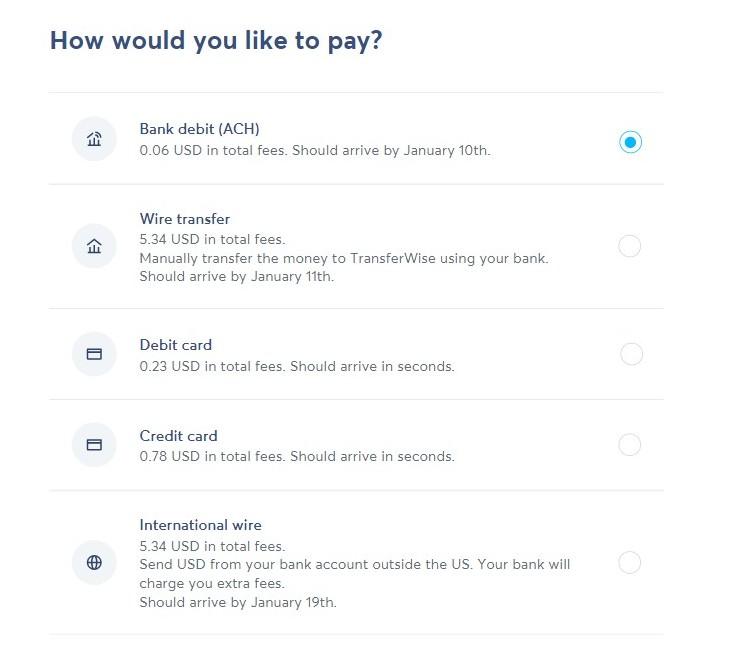Click the "Wire transfer" option title
751x655 pixels.
185,219
